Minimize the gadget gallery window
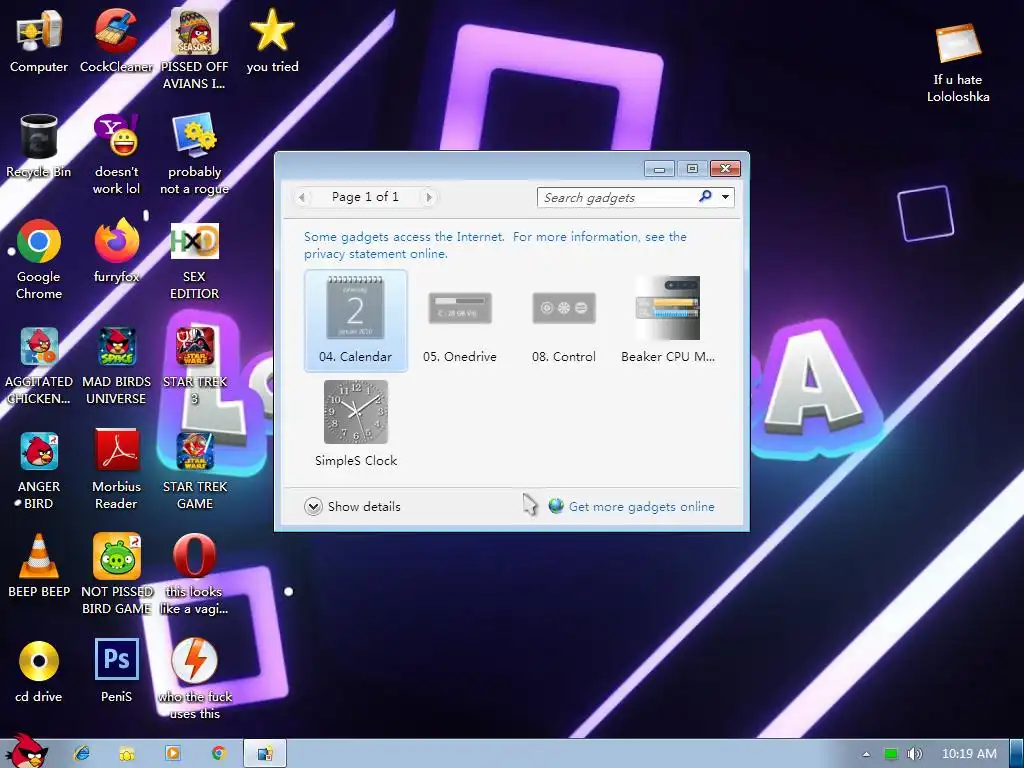 click(660, 169)
